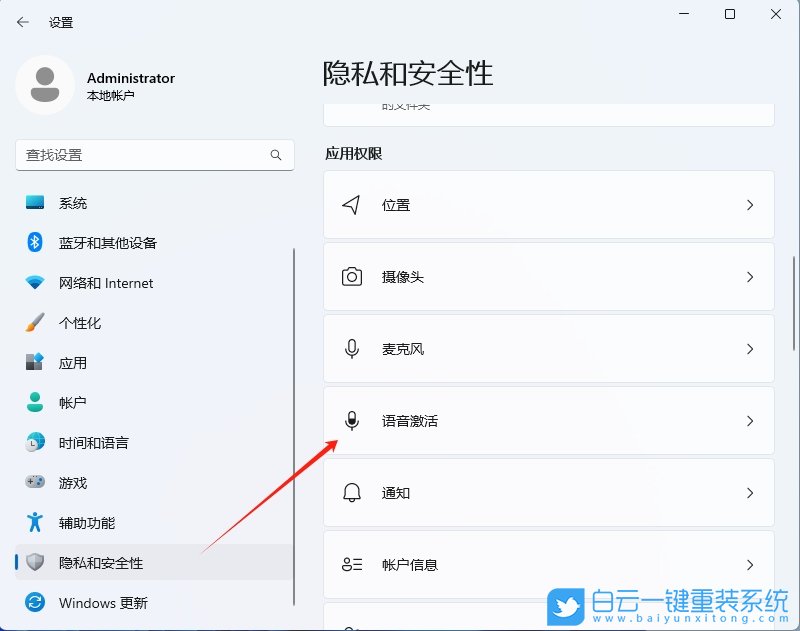
Task: Select 时间和语言 in the sidebar
Action: tap(93, 443)
